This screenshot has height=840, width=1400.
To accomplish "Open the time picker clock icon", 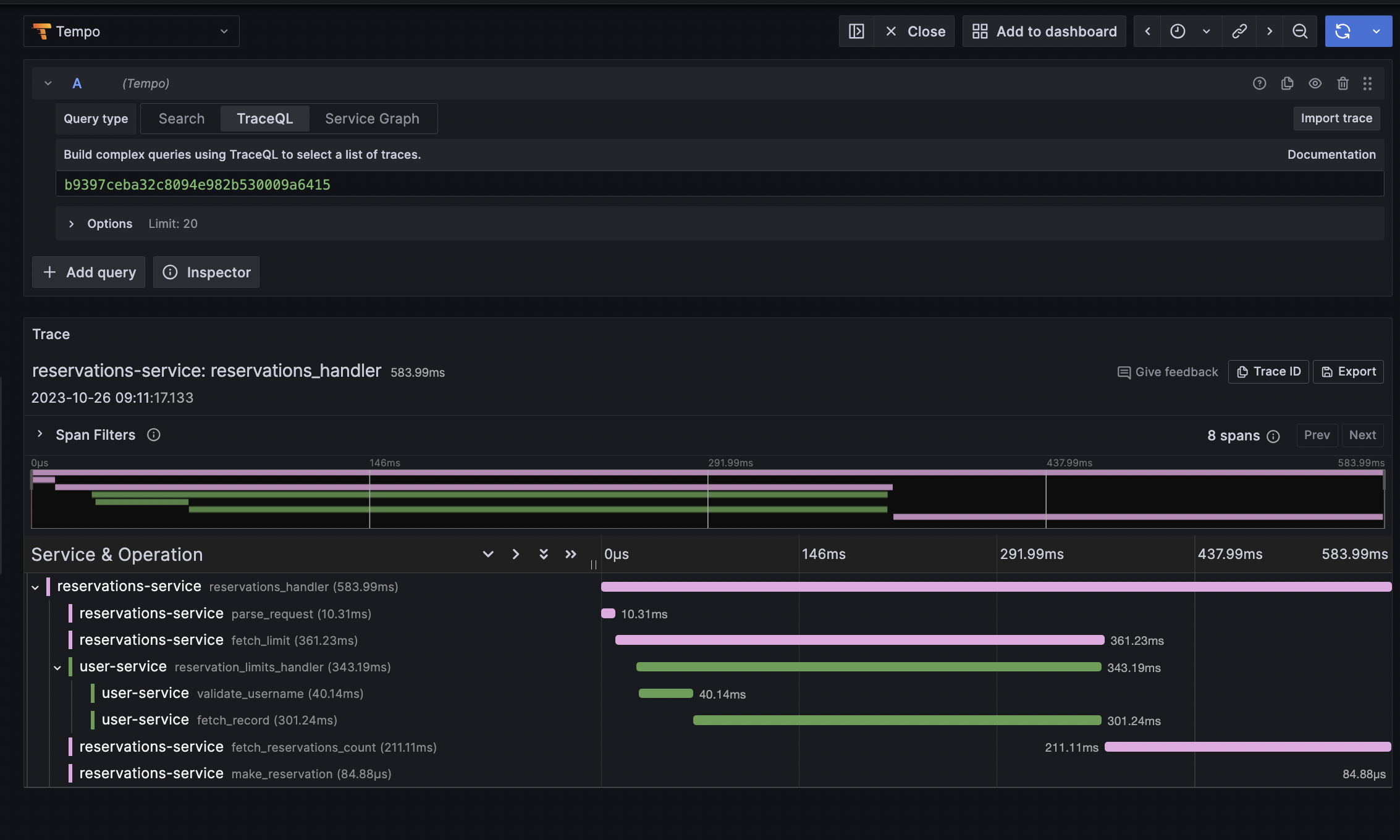I will tap(1178, 31).
